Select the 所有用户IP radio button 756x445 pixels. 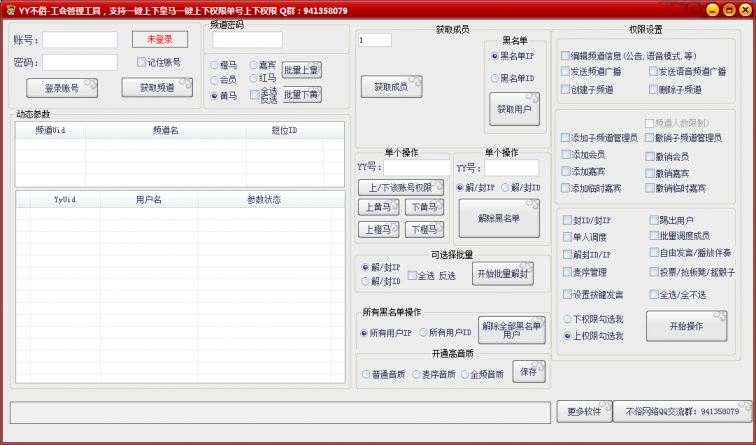[364, 333]
